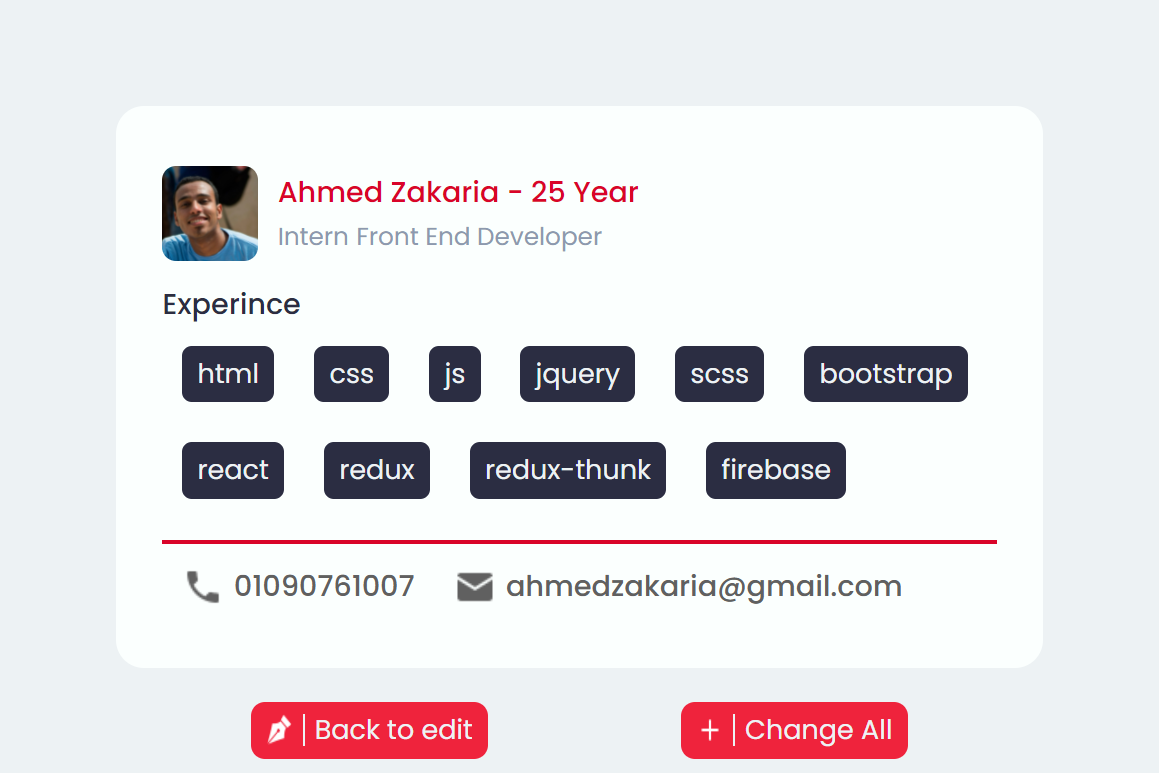Screen dimensions: 1159x773
Task: Click the js skill tag
Action: click(x=455, y=374)
